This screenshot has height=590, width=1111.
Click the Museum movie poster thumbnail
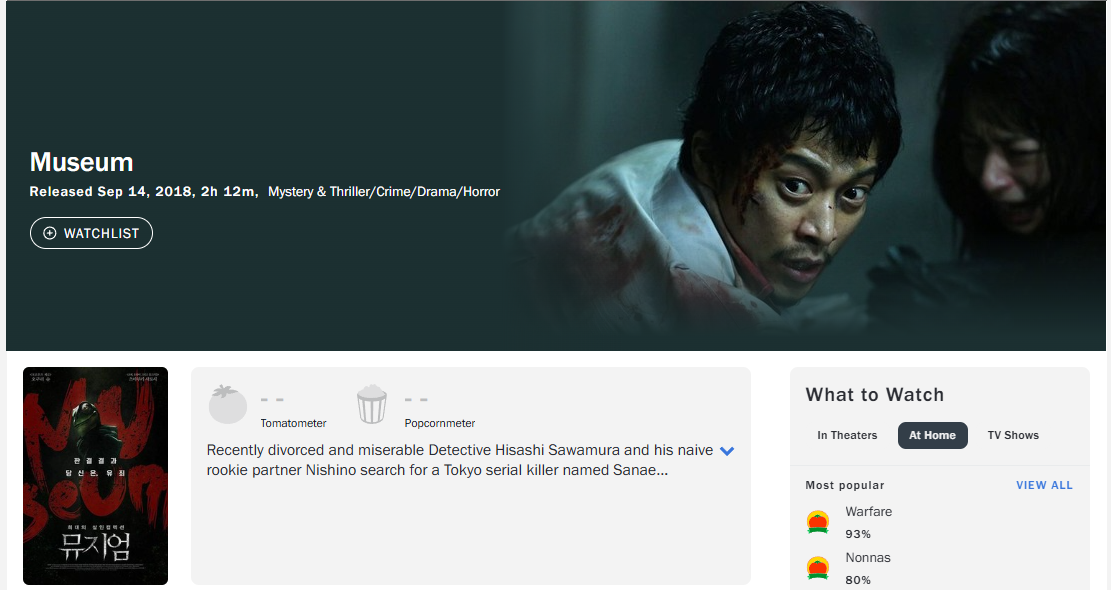[x=96, y=476]
